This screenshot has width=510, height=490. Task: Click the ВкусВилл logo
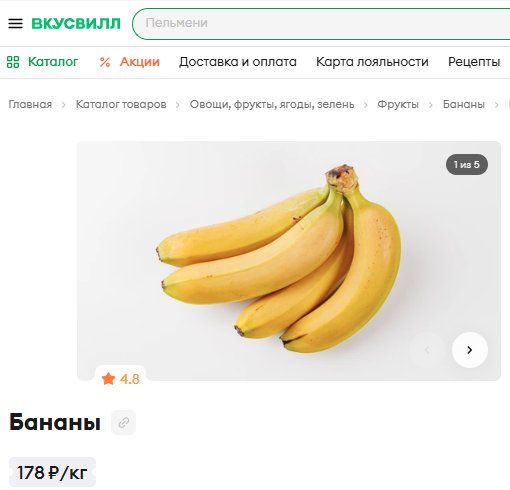76,24
